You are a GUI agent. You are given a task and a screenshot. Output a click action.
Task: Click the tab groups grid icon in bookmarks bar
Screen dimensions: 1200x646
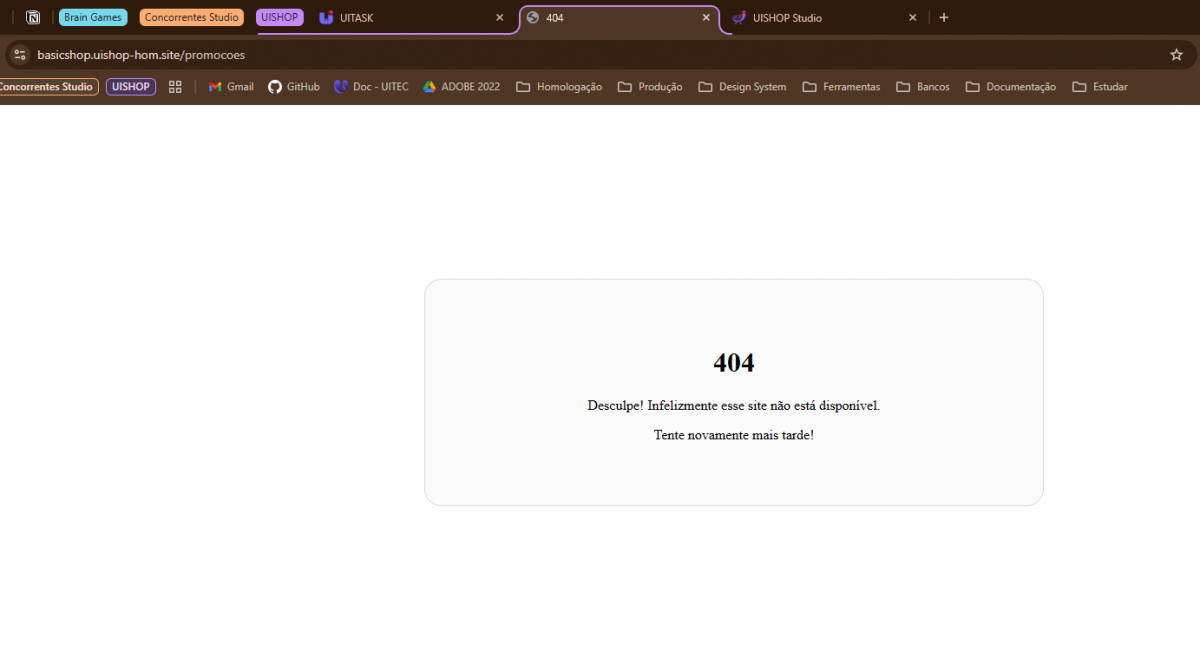tap(175, 87)
